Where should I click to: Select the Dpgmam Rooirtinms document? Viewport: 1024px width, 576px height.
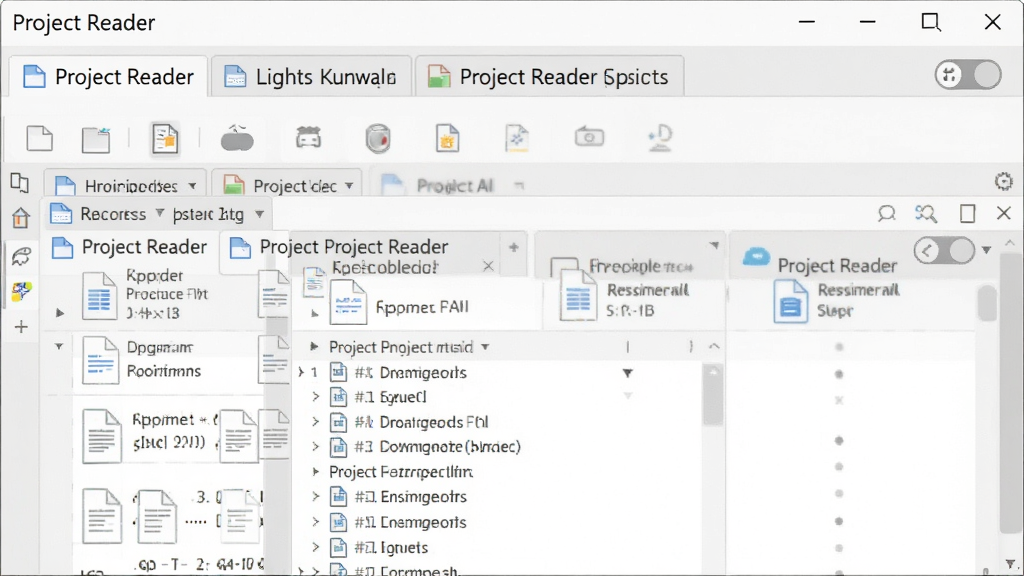144,360
